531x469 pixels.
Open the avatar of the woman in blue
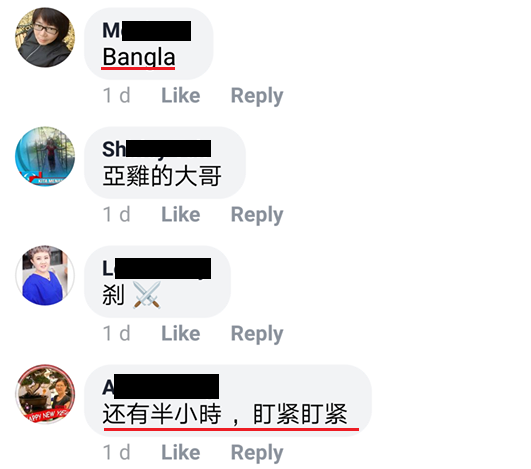tap(45, 275)
